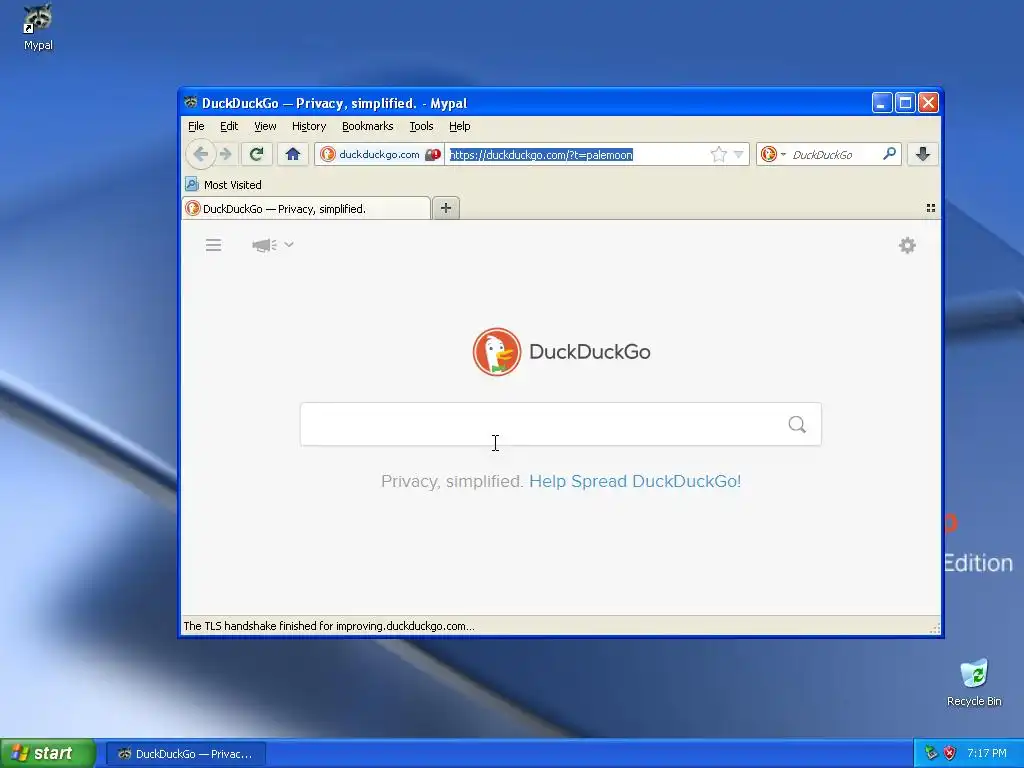Open the Downloads arrow button
This screenshot has height=768, width=1024.
point(923,154)
